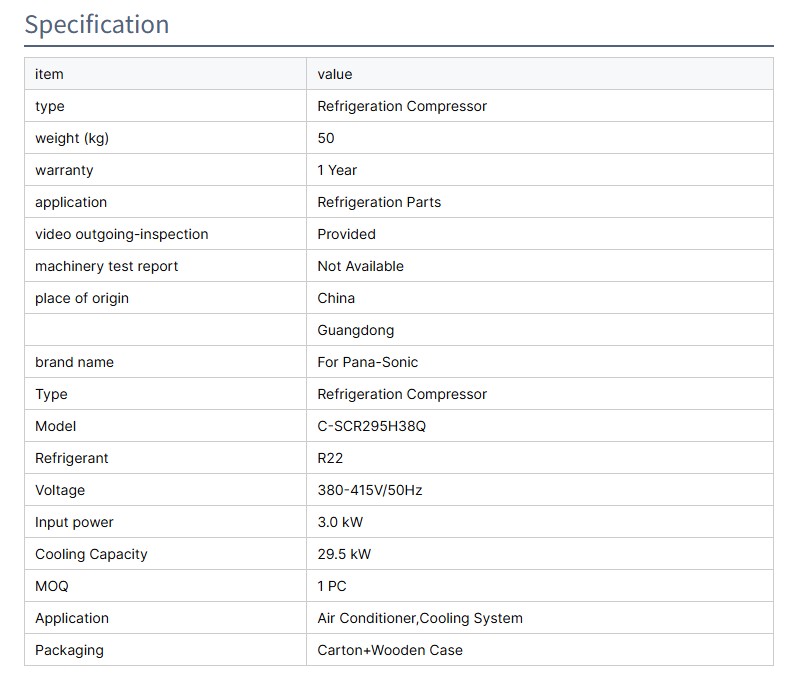Click the Specification heading
The image size is (793, 690).
(97, 25)
